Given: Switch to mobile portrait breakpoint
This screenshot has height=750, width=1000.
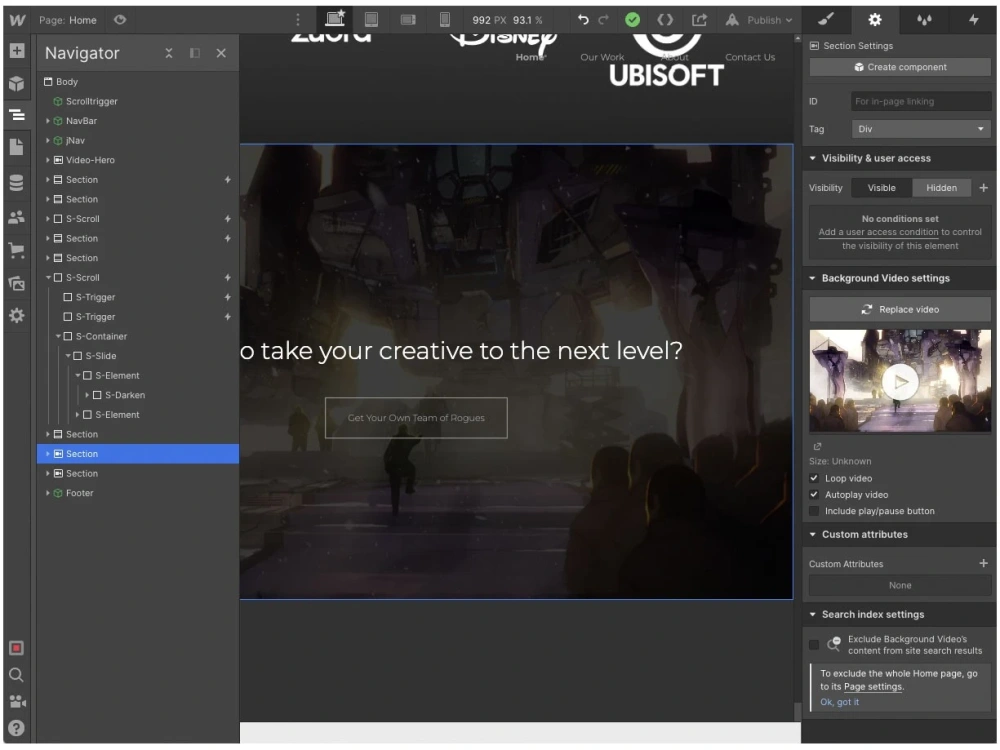Looking at the screenshot, I should coord(442,19).
